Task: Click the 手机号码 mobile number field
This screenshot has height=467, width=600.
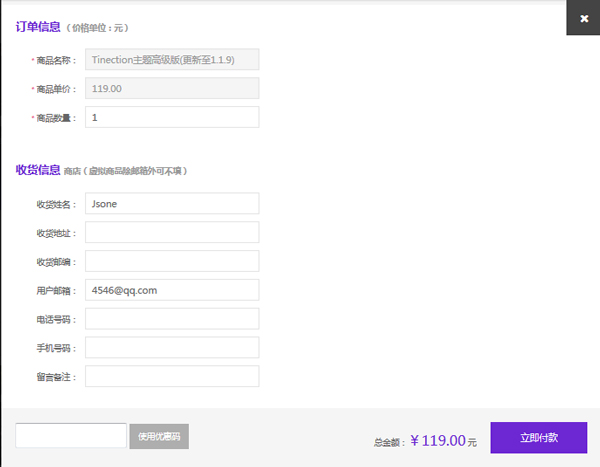Action: tap(172, 348)
